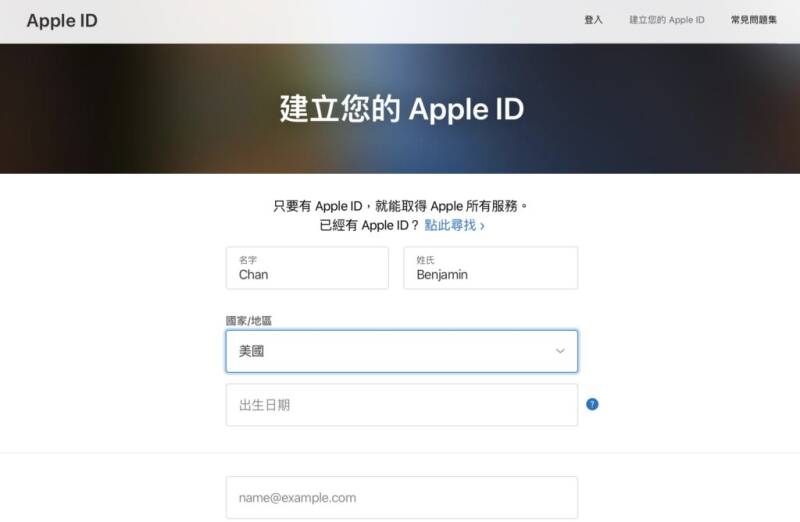Click the 國家/地區 label above selector

(248, 320)
